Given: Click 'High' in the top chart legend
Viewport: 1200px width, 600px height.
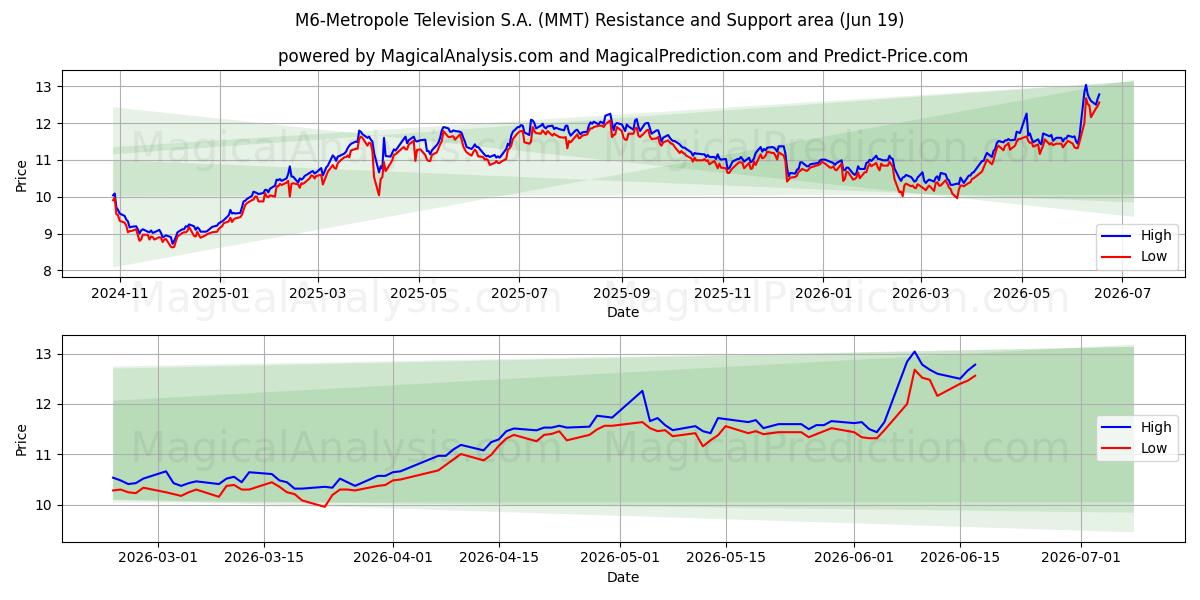Looking at the screenshot, I should click(x=1154, y=236).
